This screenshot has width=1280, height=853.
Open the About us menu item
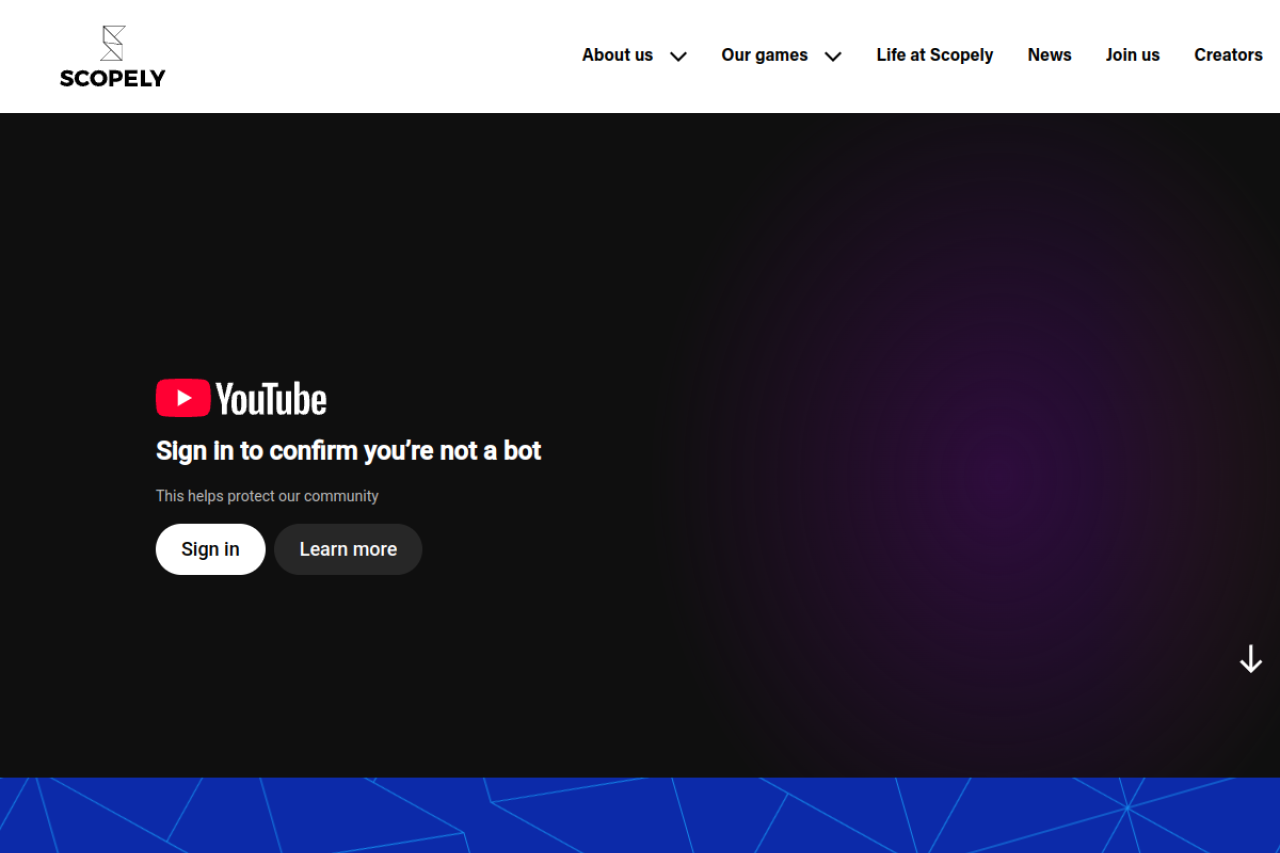(617, 55)
